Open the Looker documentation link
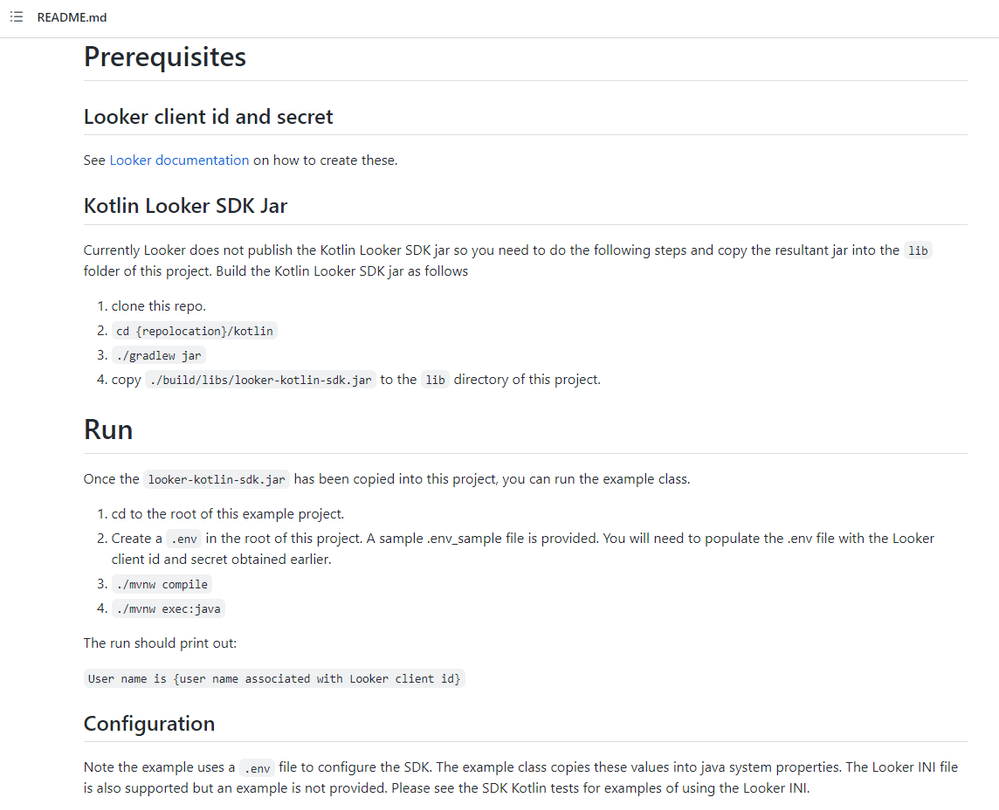The height and width of the screenshot is (810, 999). click(179, 161)
